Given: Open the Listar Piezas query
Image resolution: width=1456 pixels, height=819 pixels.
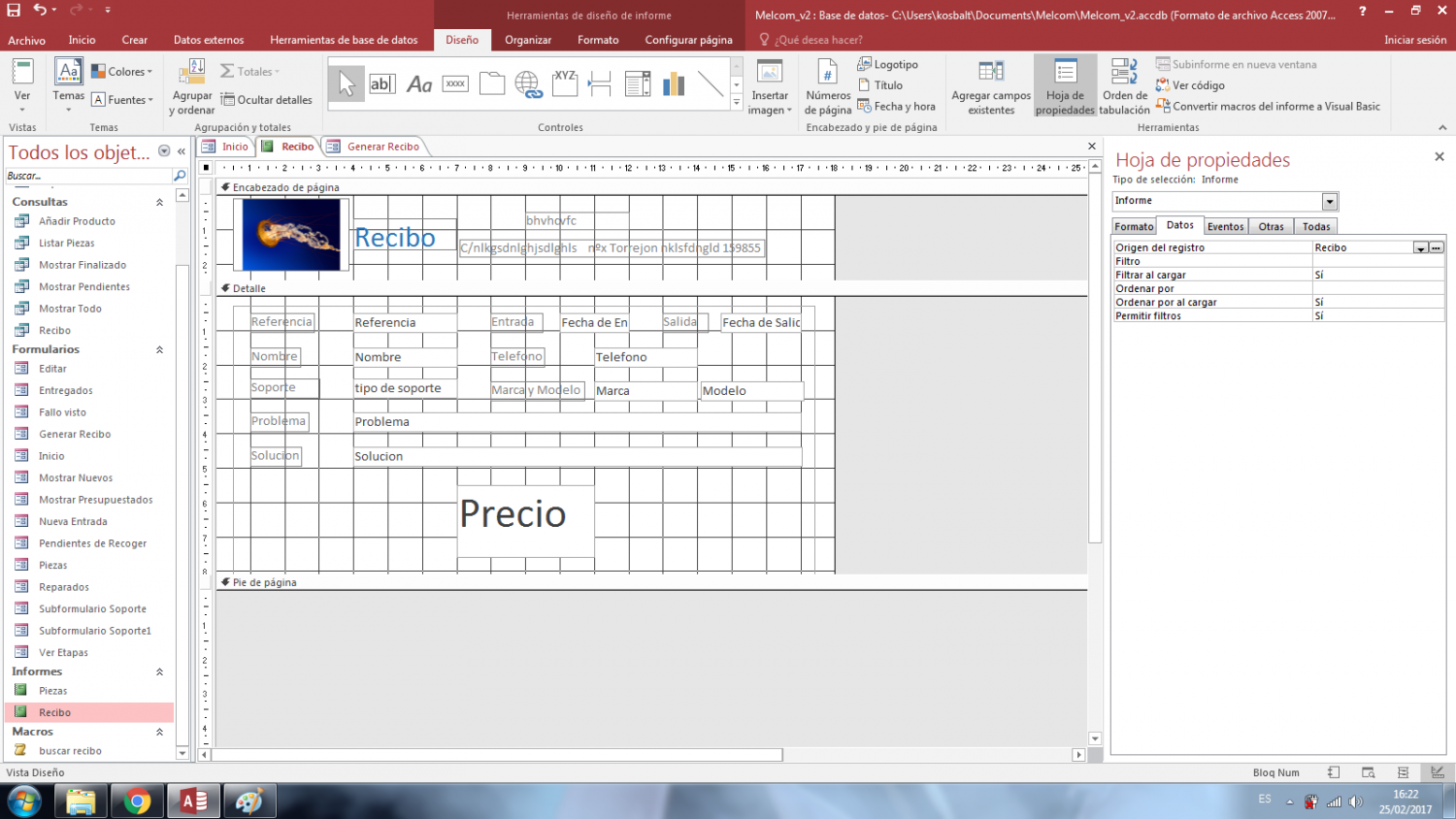Looking at the screenshot, I should (66, 243).
